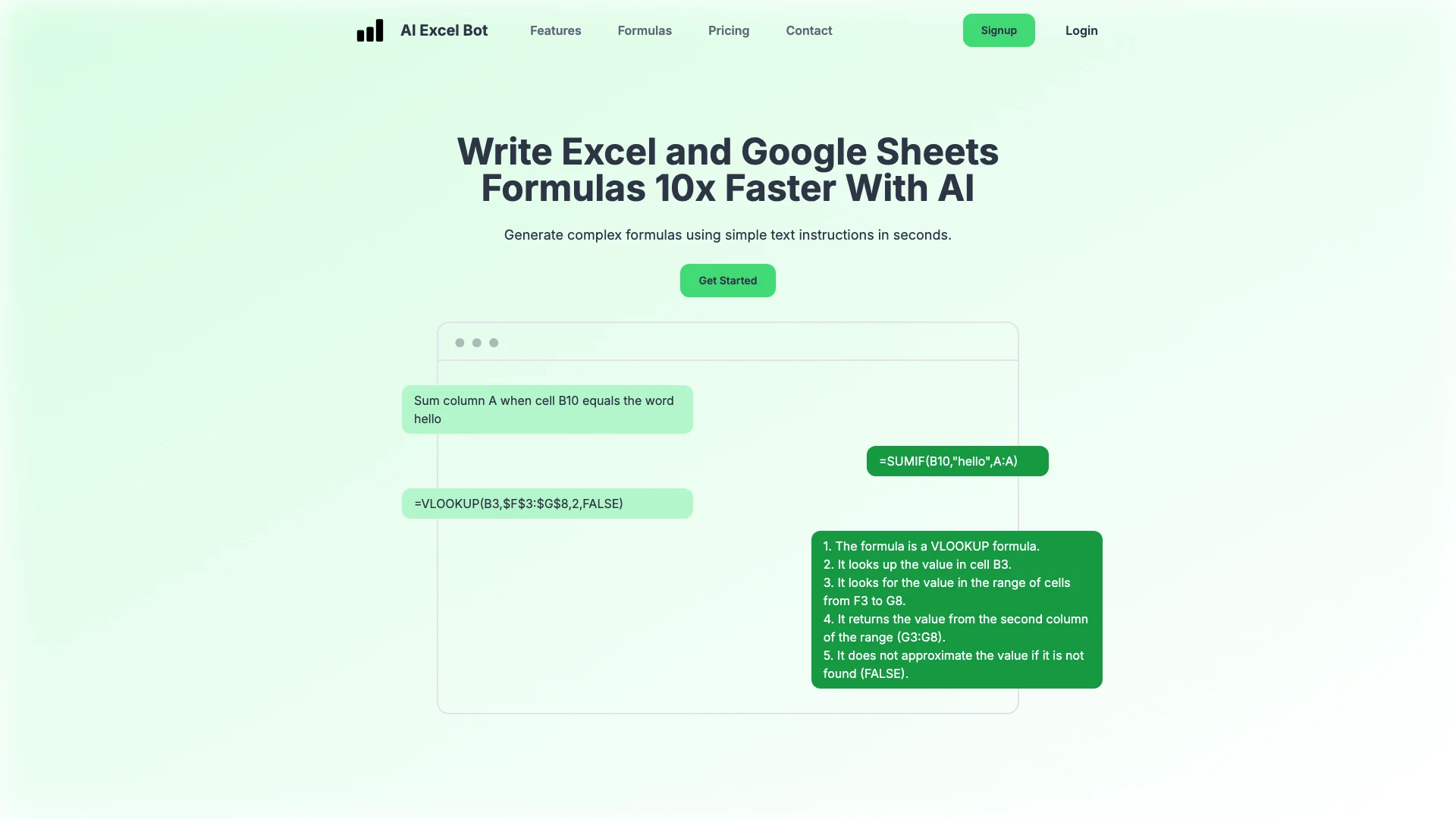Click the Pricing navigation link

coord(729,30)
